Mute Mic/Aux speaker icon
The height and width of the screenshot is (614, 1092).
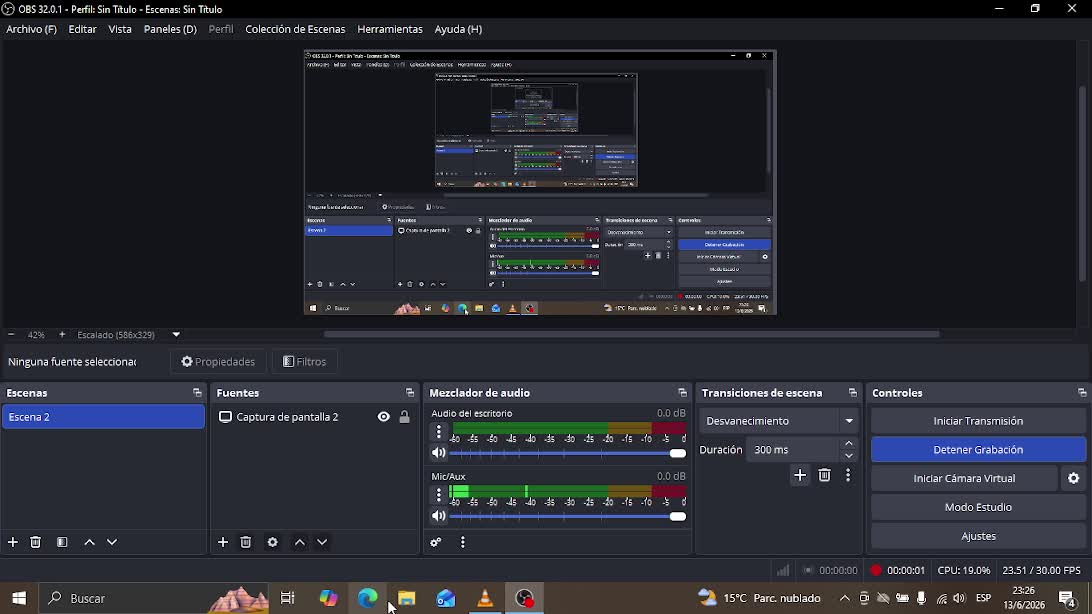pyautogui.click(x=439, y=516)
